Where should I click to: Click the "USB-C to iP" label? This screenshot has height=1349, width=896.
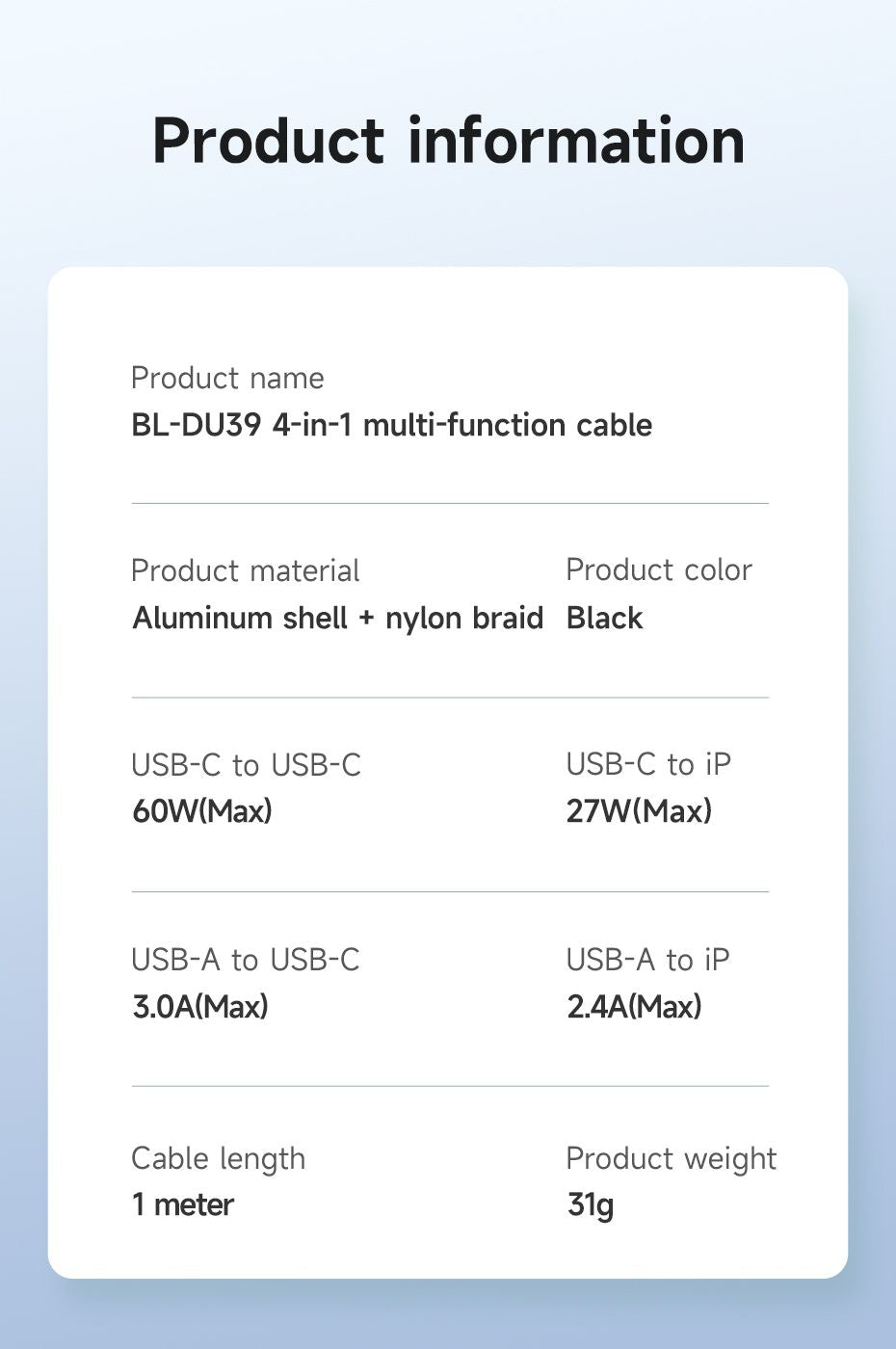click(x=648, y=764)
